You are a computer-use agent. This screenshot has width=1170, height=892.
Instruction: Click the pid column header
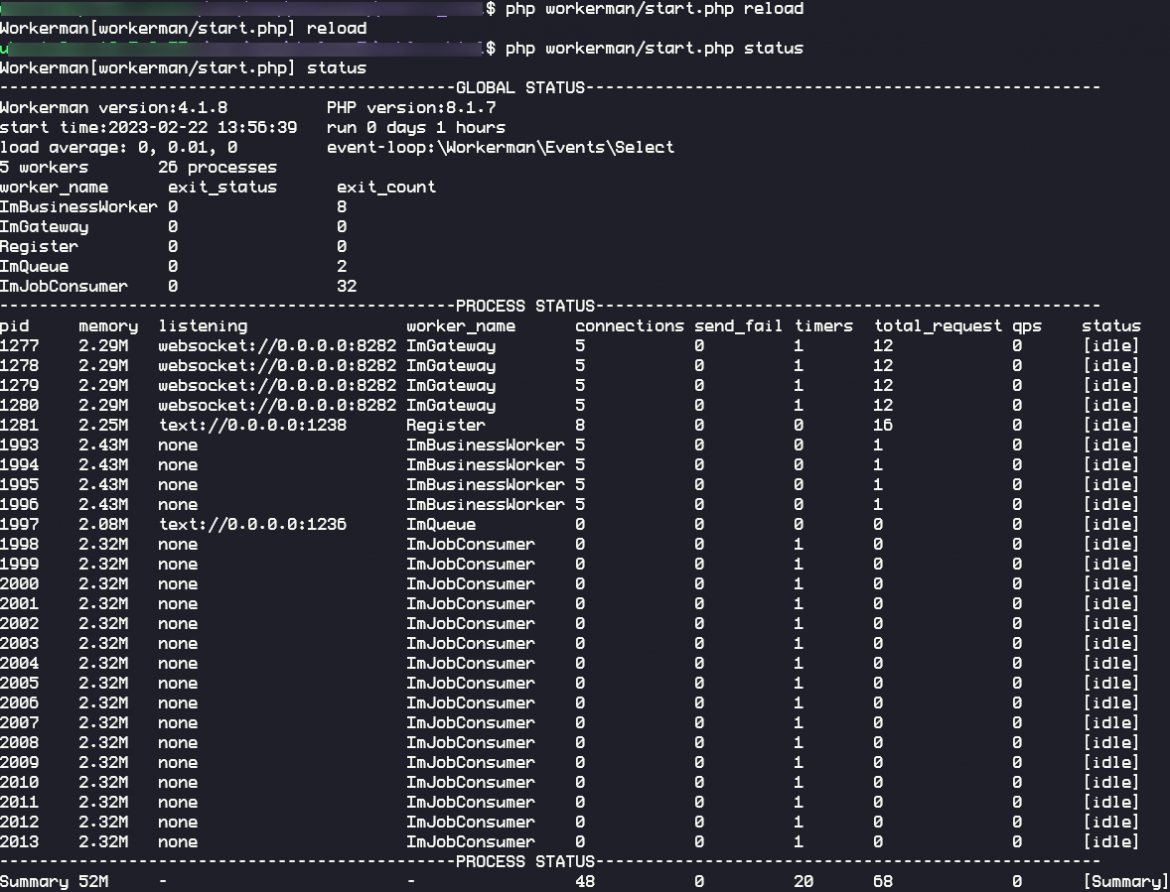[x=15, y=326]
